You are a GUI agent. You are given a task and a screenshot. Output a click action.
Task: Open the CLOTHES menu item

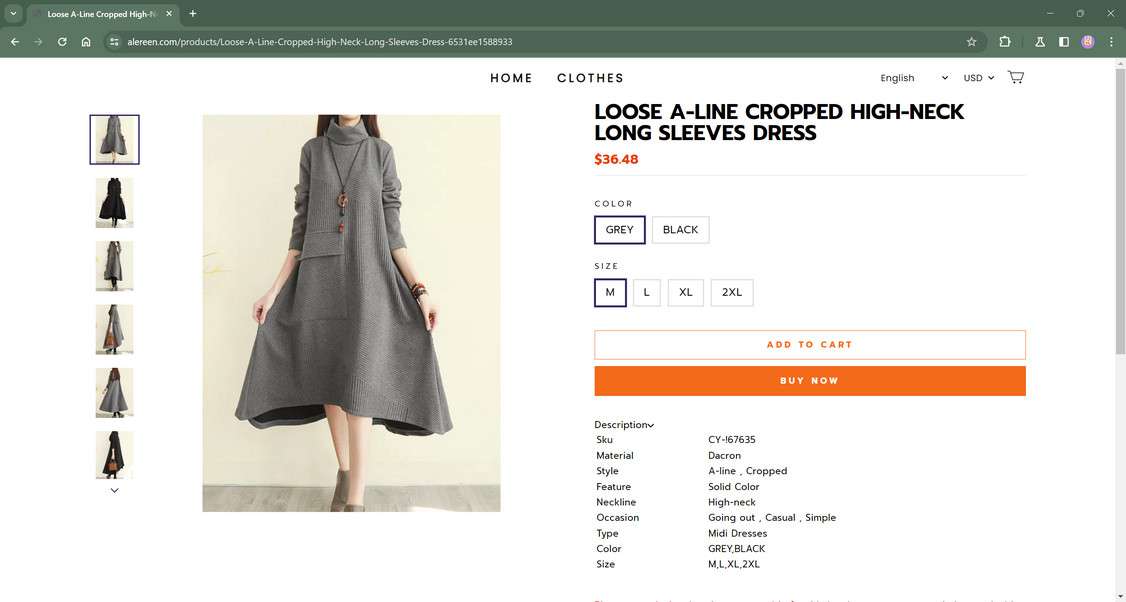tap(590, 77)
